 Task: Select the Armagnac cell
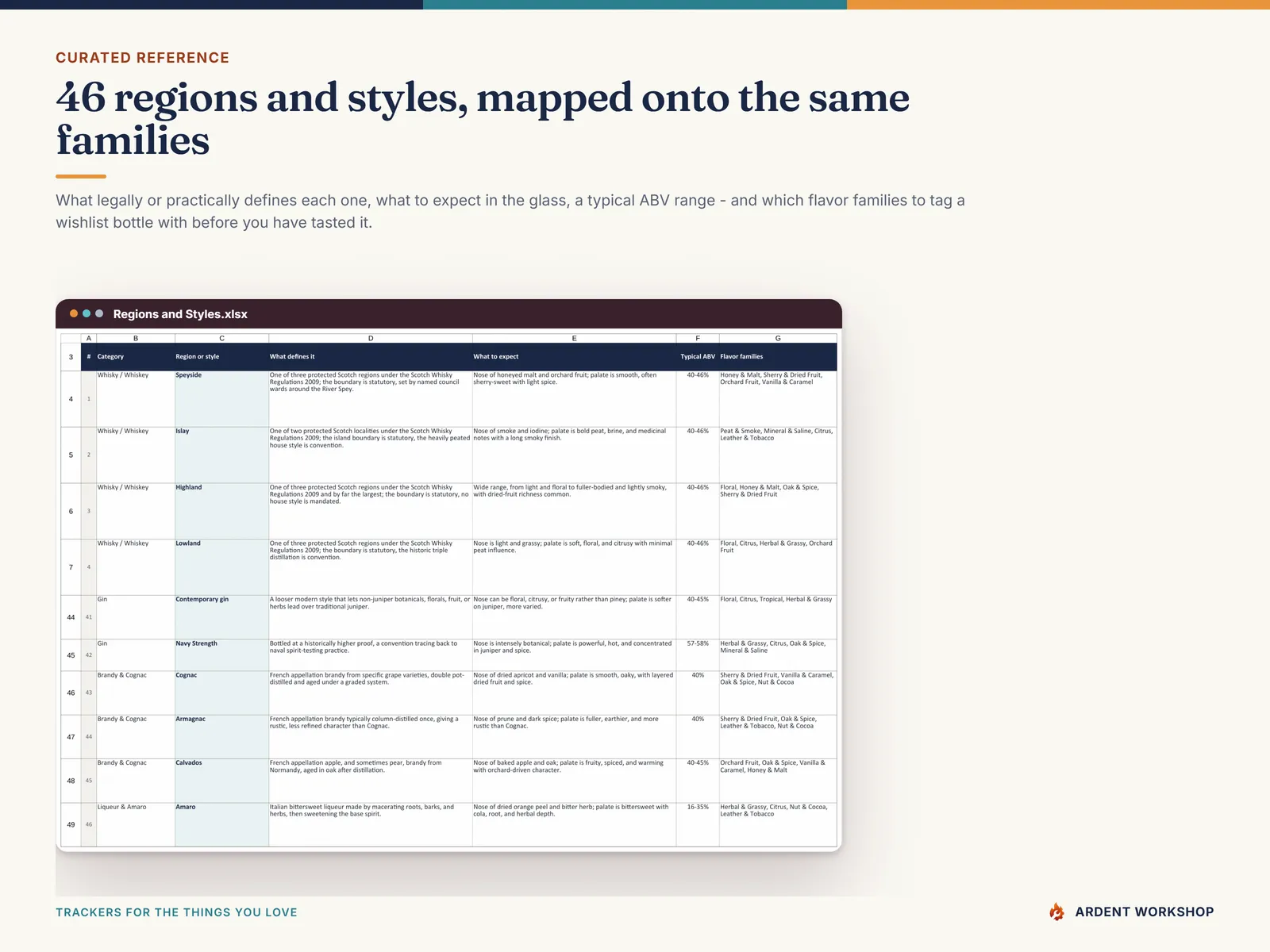coord(221,737)
